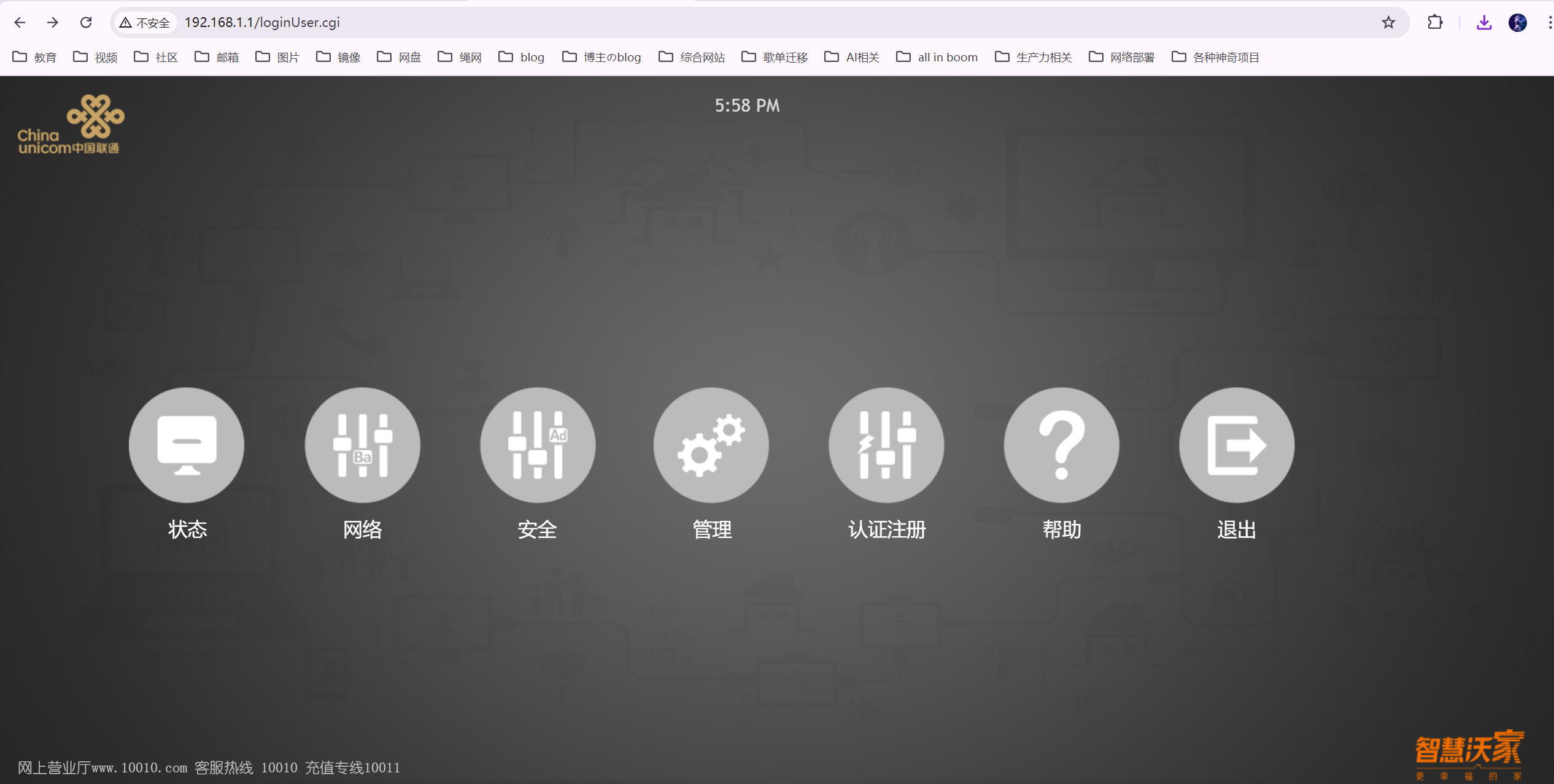This screenshot has width=1554, height=784.
Task: Open the browser profile avatar
Action: 1517,23
